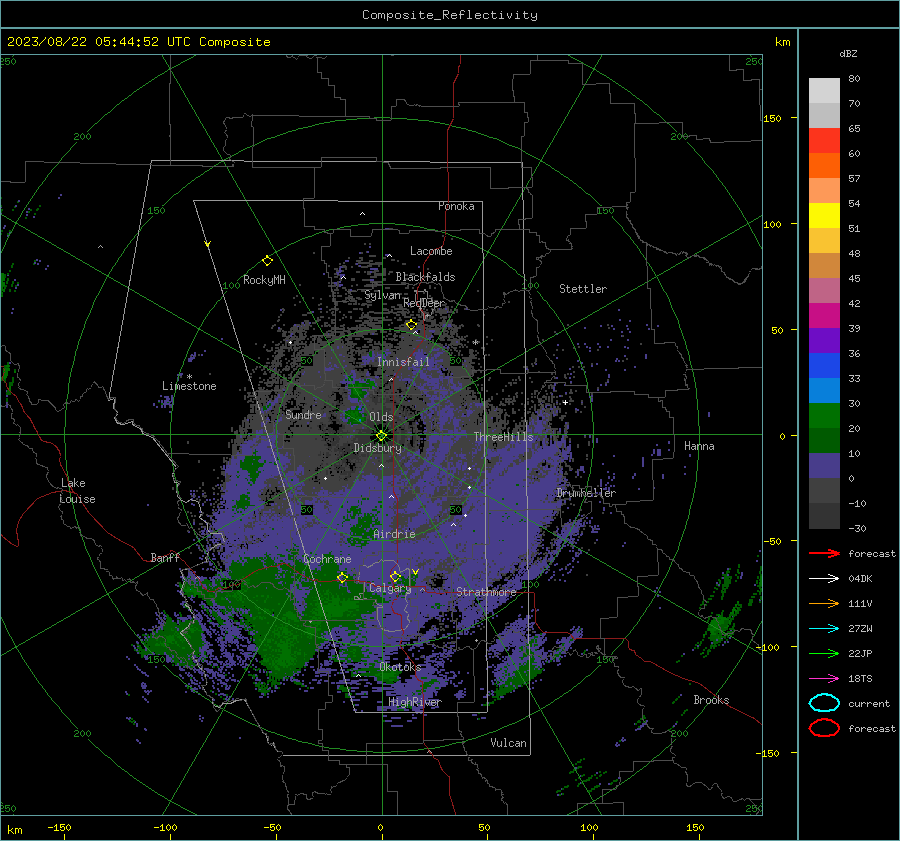Click the orange 111V arrow icon
This screenshot has height=841, width=900.
[x=824, y=603]
